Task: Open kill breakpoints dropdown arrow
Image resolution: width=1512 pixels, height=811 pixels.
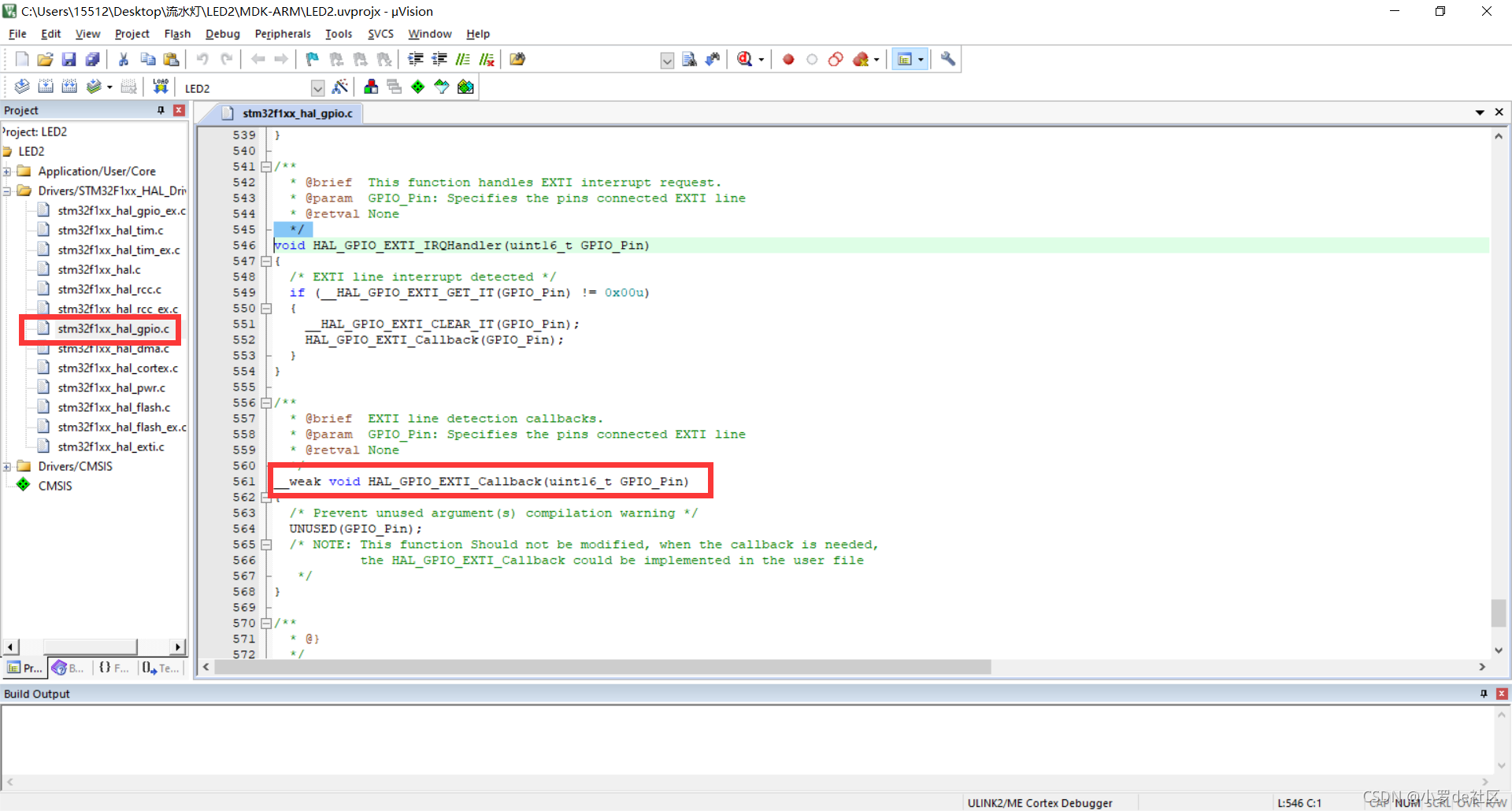Action: point(876,60)
